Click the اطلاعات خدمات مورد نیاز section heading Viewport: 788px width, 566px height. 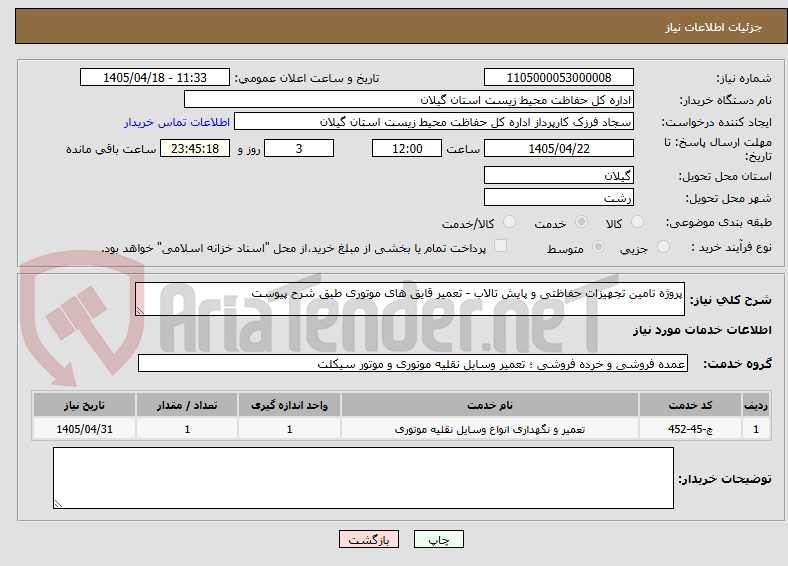(702, 330)
